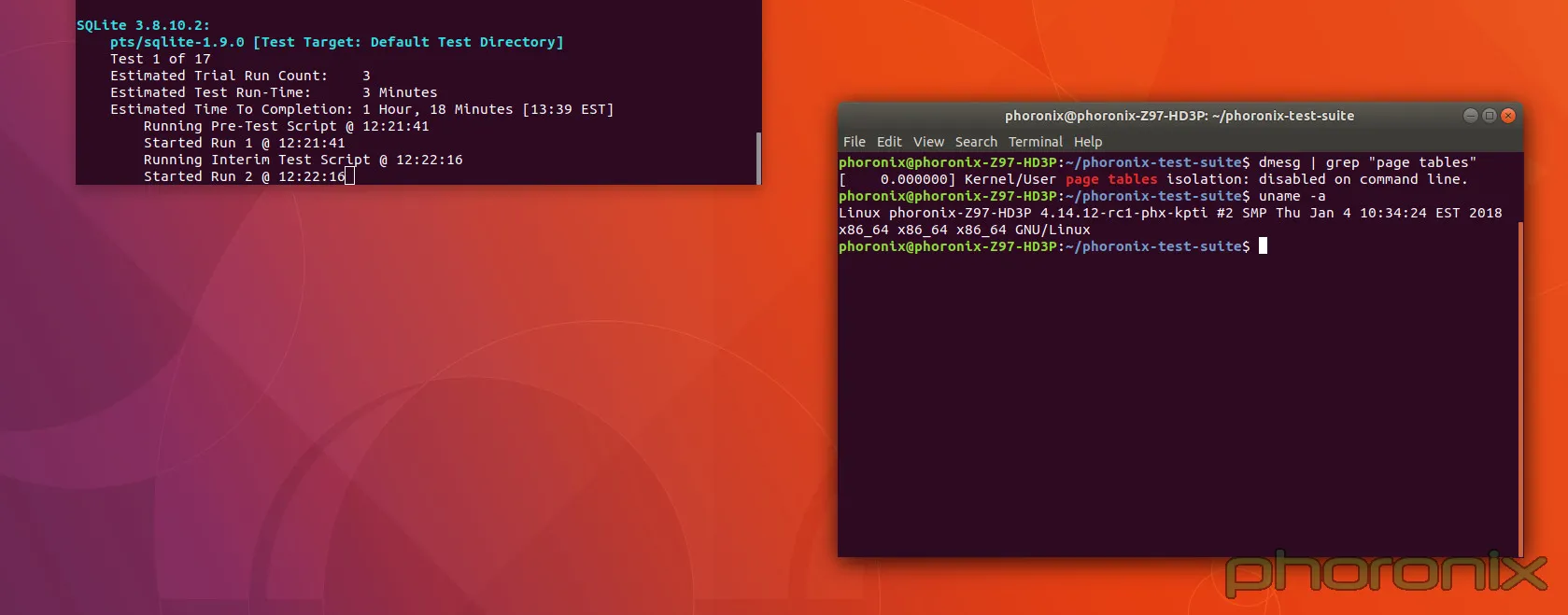
Task: Click the SQLite terminal's scrollbar handle
Action: point(757,158)
